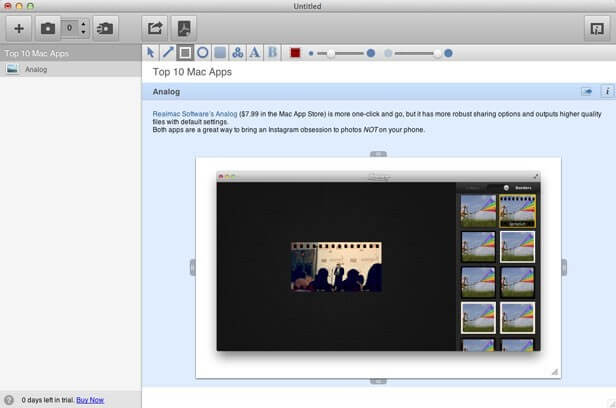
Task: Click the highlighted filter thumbnail with yellow border
Action: coord(517,211)
